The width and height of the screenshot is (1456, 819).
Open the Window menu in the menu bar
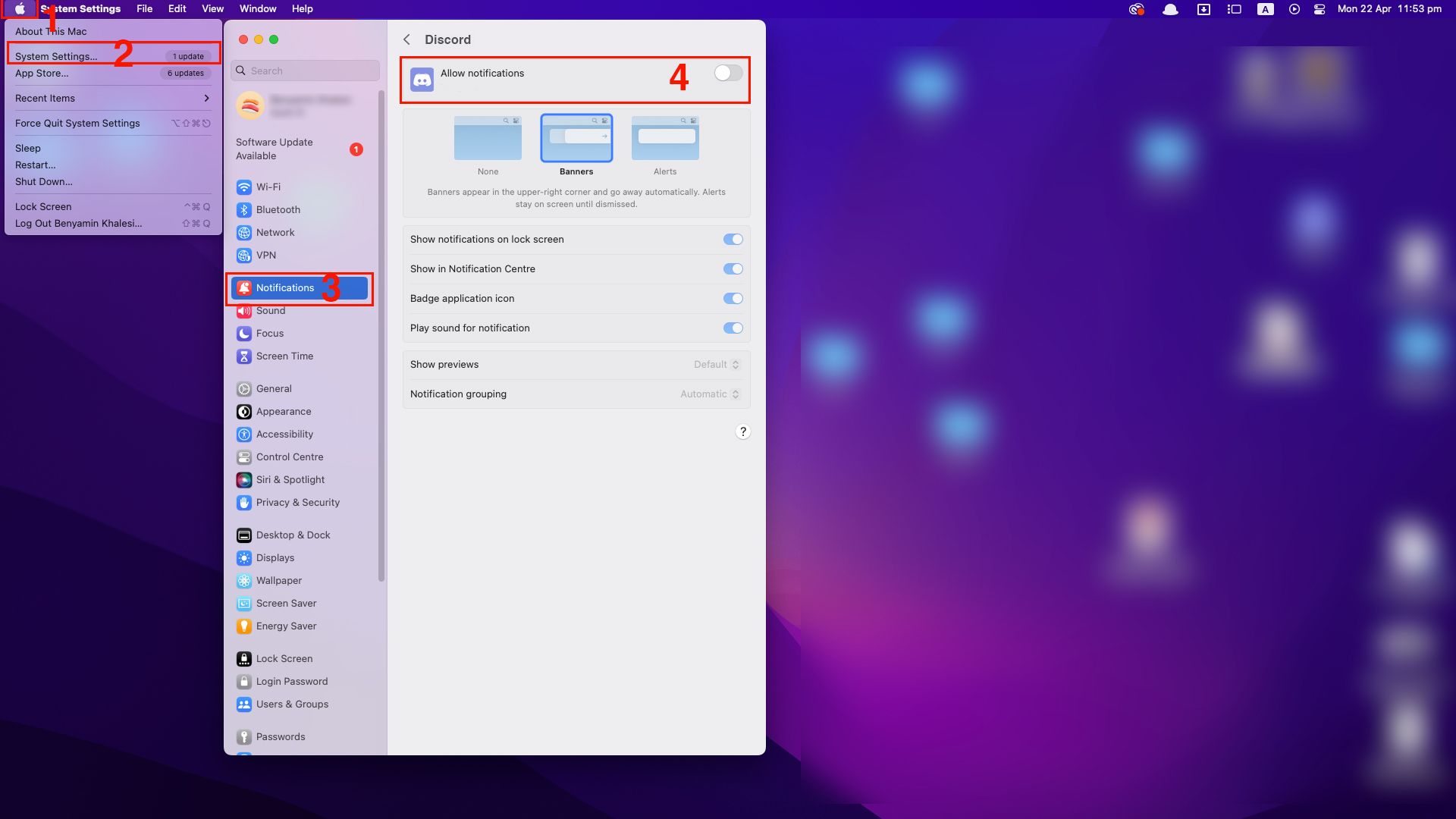click(x=258, y=8)
